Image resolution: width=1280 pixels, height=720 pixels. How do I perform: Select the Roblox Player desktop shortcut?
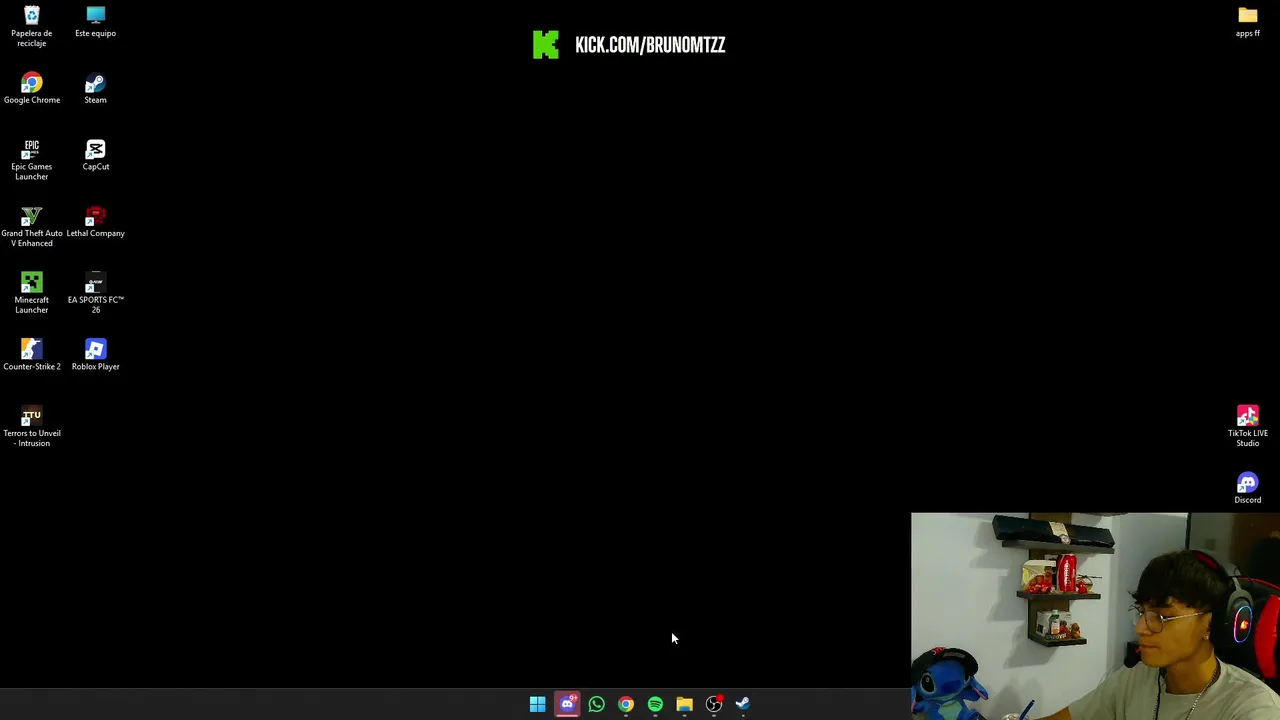[95, 355]
